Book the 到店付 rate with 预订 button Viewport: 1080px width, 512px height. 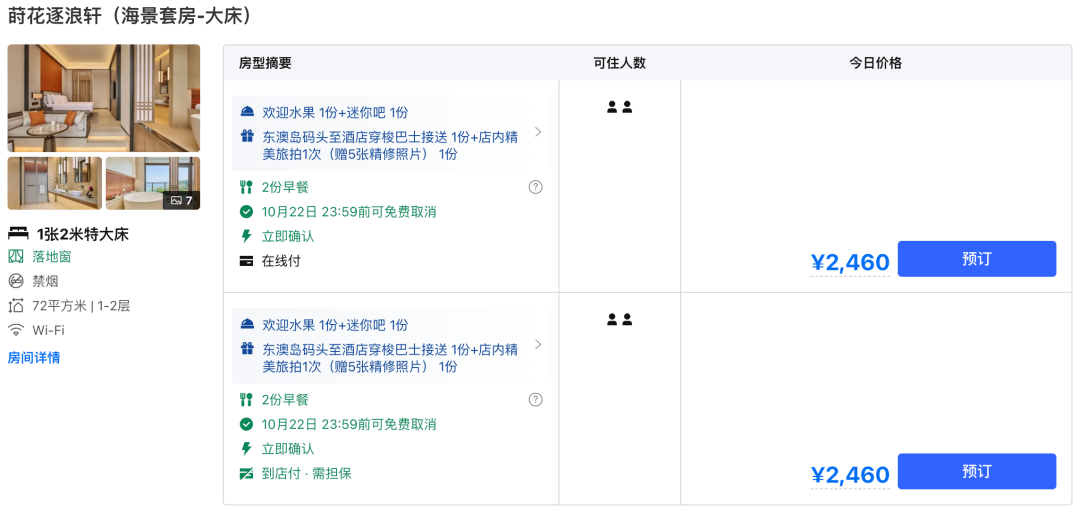click(x=976, y=472)
